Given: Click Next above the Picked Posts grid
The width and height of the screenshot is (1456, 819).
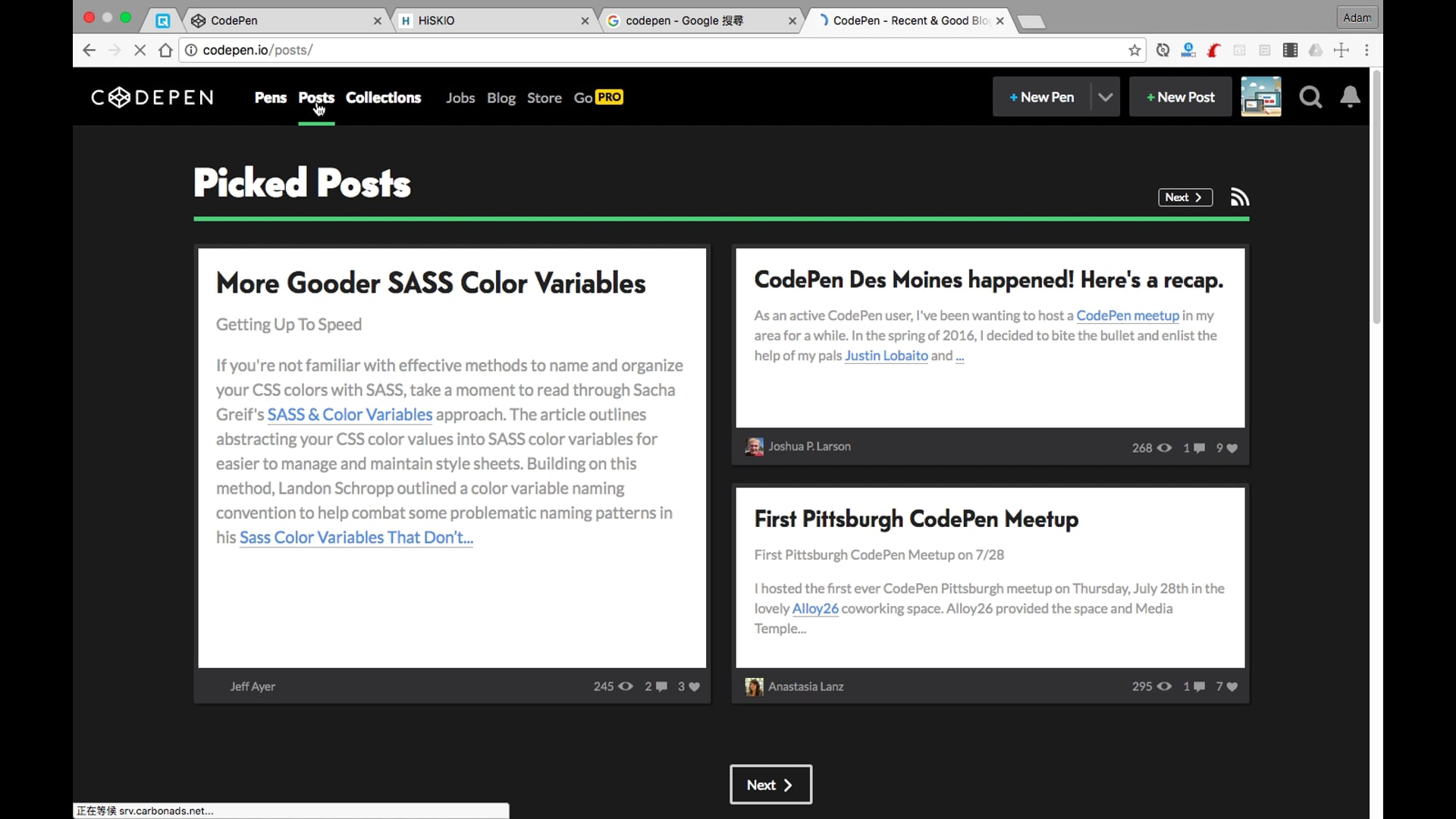Looking at the screenshot, I should tap(1185, 196).
